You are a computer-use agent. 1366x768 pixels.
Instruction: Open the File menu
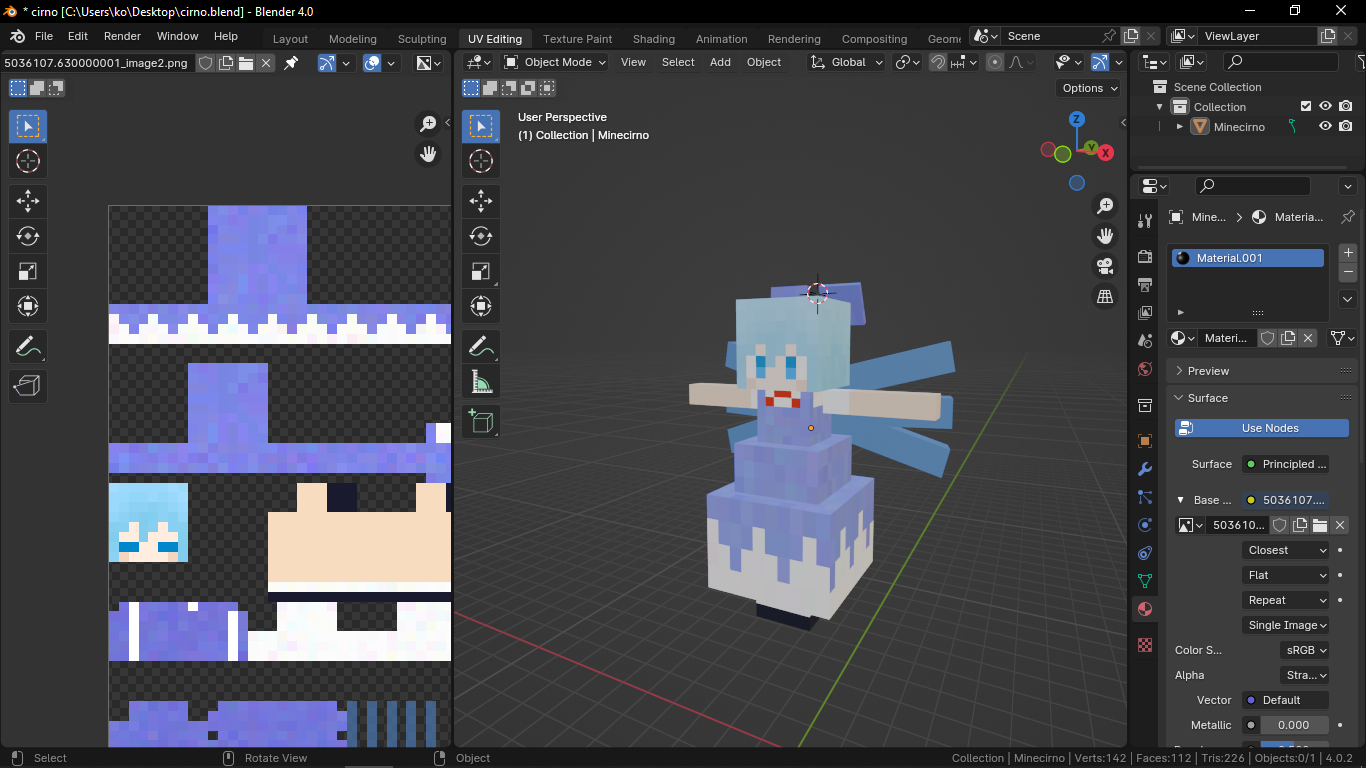click(44, 36)
